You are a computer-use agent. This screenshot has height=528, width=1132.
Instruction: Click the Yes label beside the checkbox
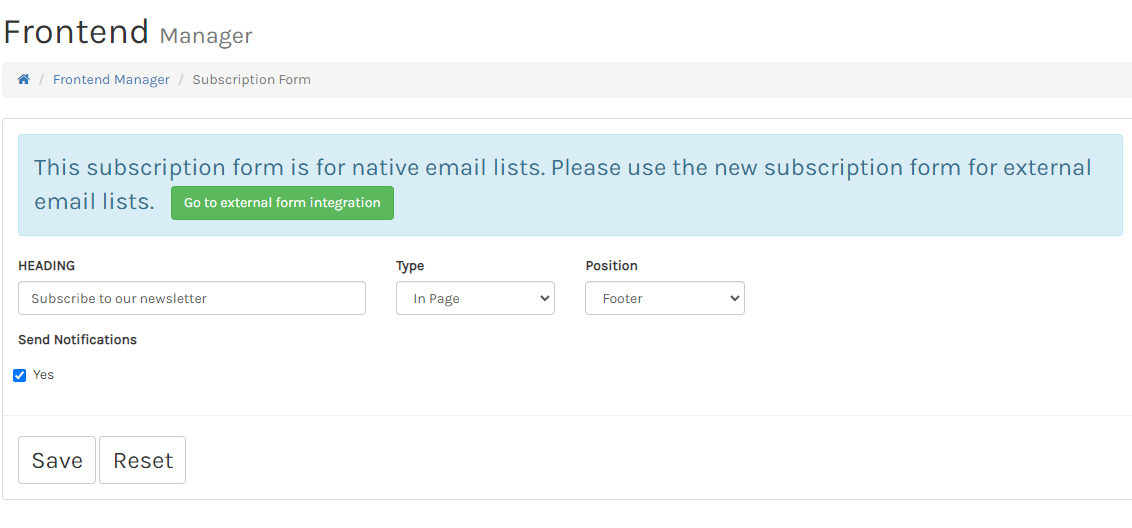(43, 375)
